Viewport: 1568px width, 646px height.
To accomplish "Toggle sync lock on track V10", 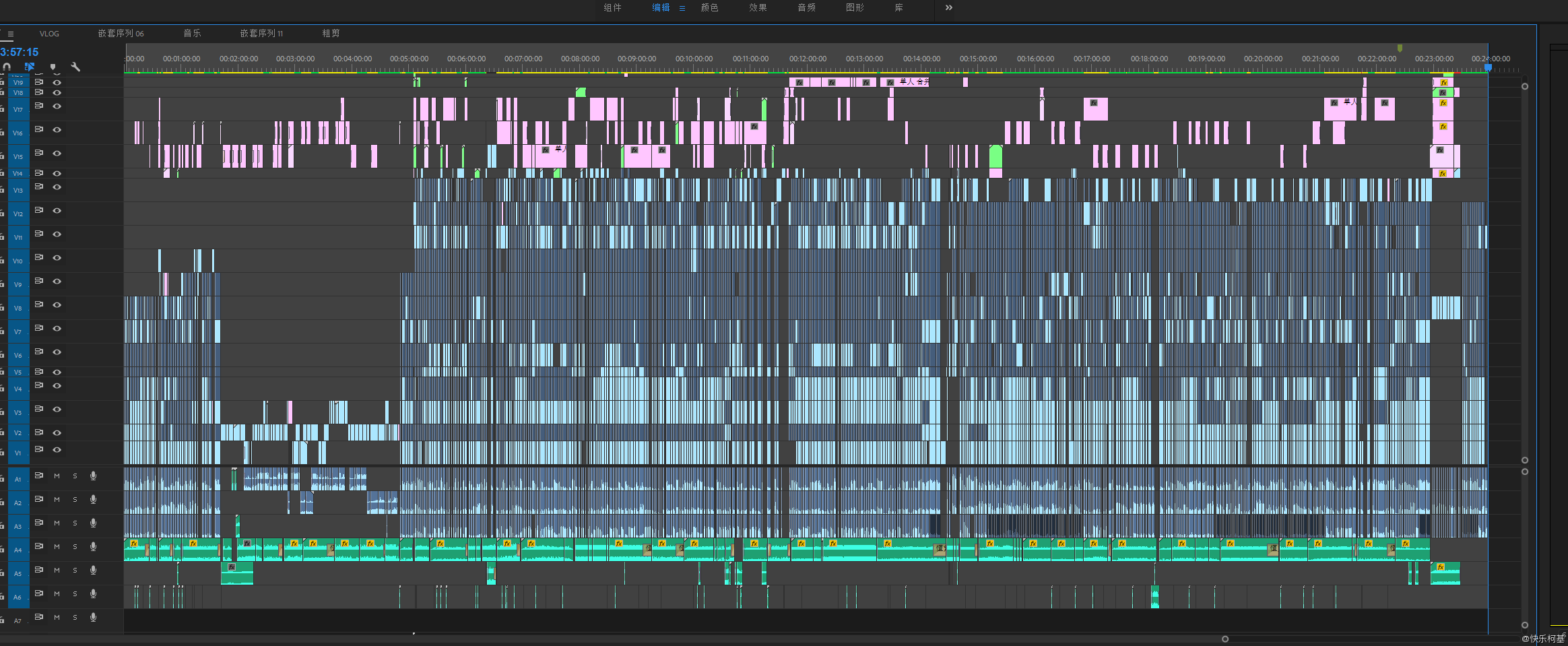I will tap(39, 257).
